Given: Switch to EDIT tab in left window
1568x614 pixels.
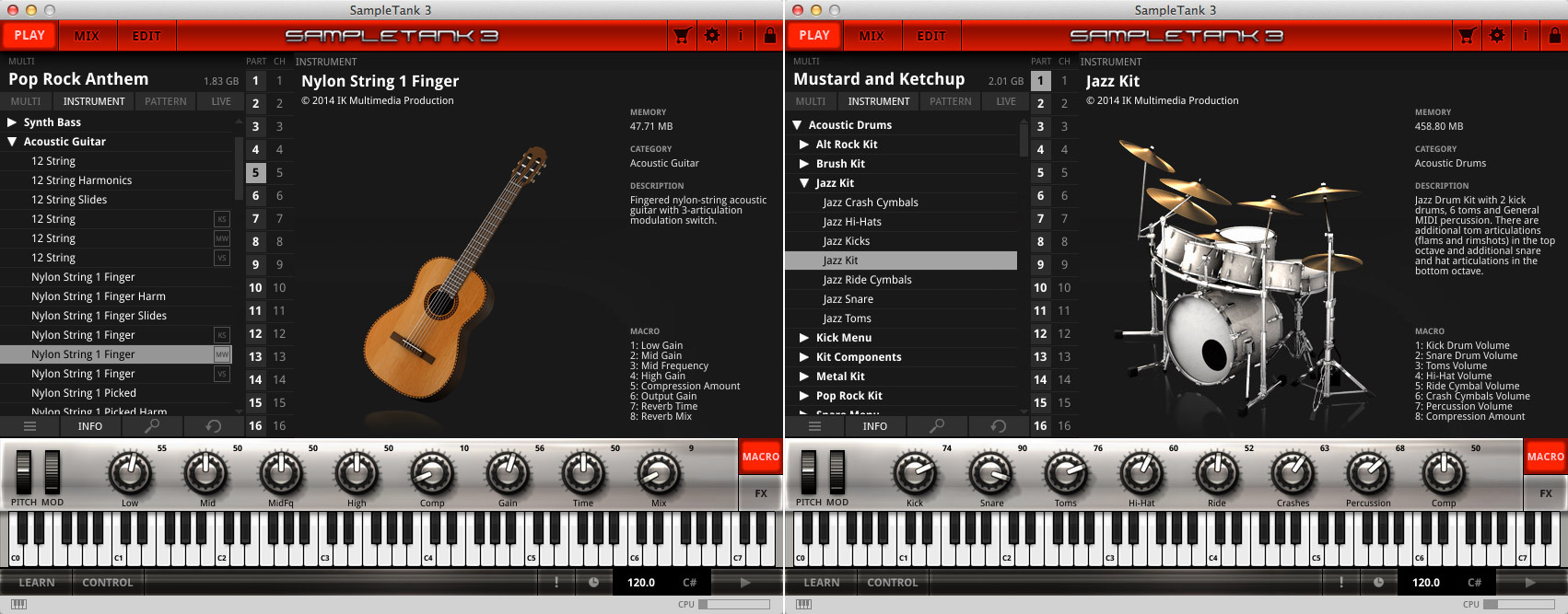Looking at the screenshot, I should 146,36.
